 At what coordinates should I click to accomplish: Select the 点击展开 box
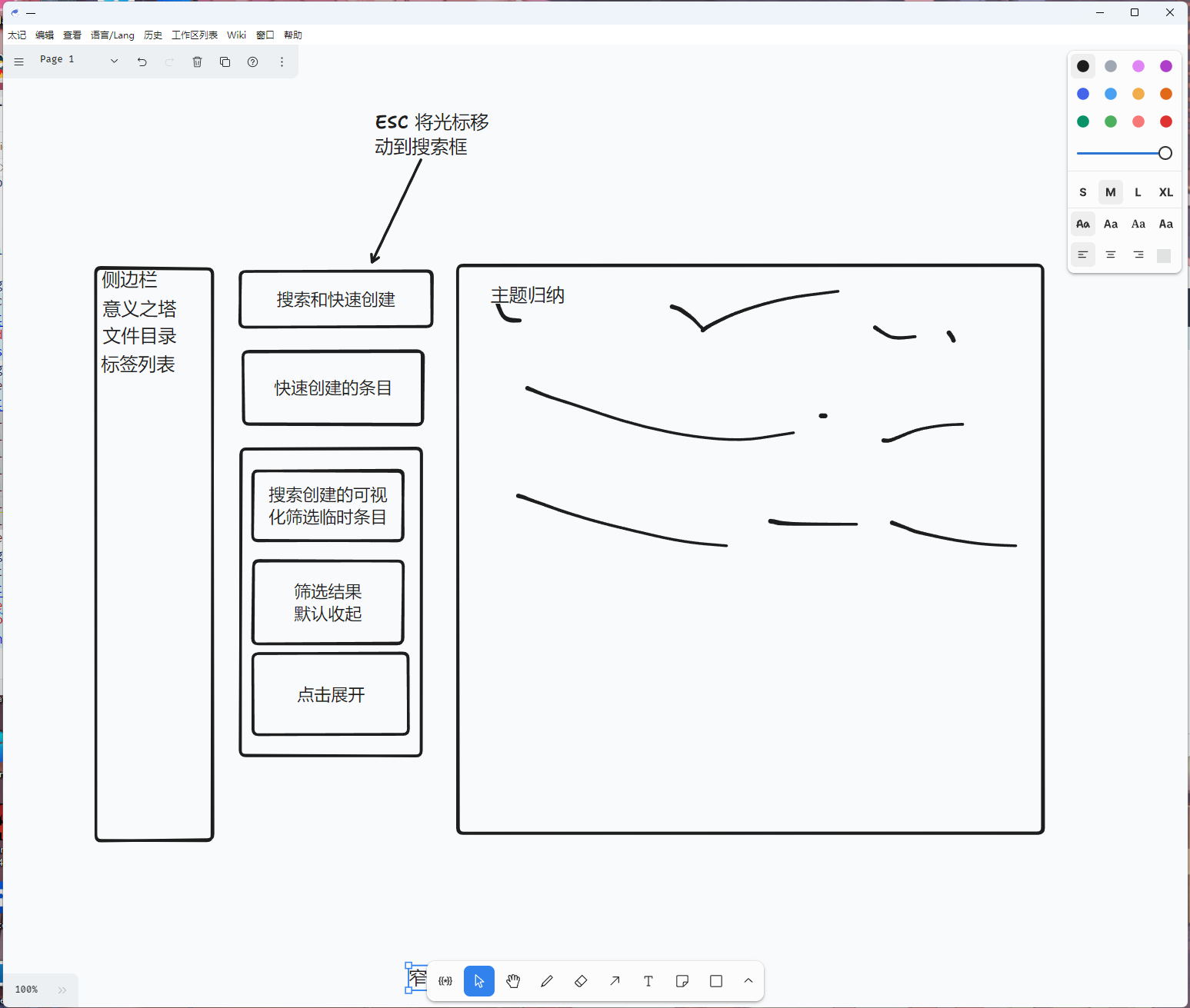(x=331, y=694)
